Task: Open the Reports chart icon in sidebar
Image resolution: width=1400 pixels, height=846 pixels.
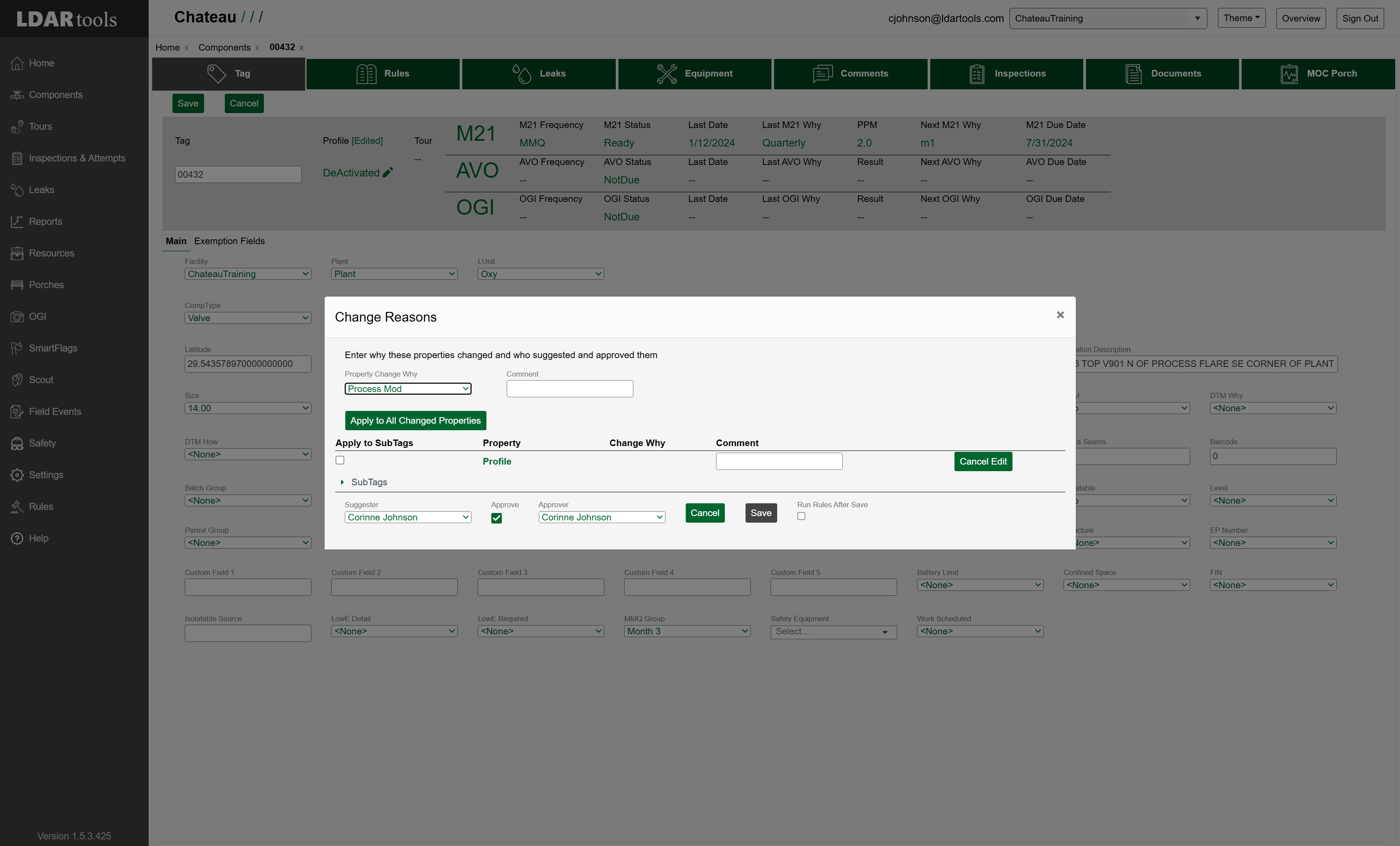Action: pos(17,222)
